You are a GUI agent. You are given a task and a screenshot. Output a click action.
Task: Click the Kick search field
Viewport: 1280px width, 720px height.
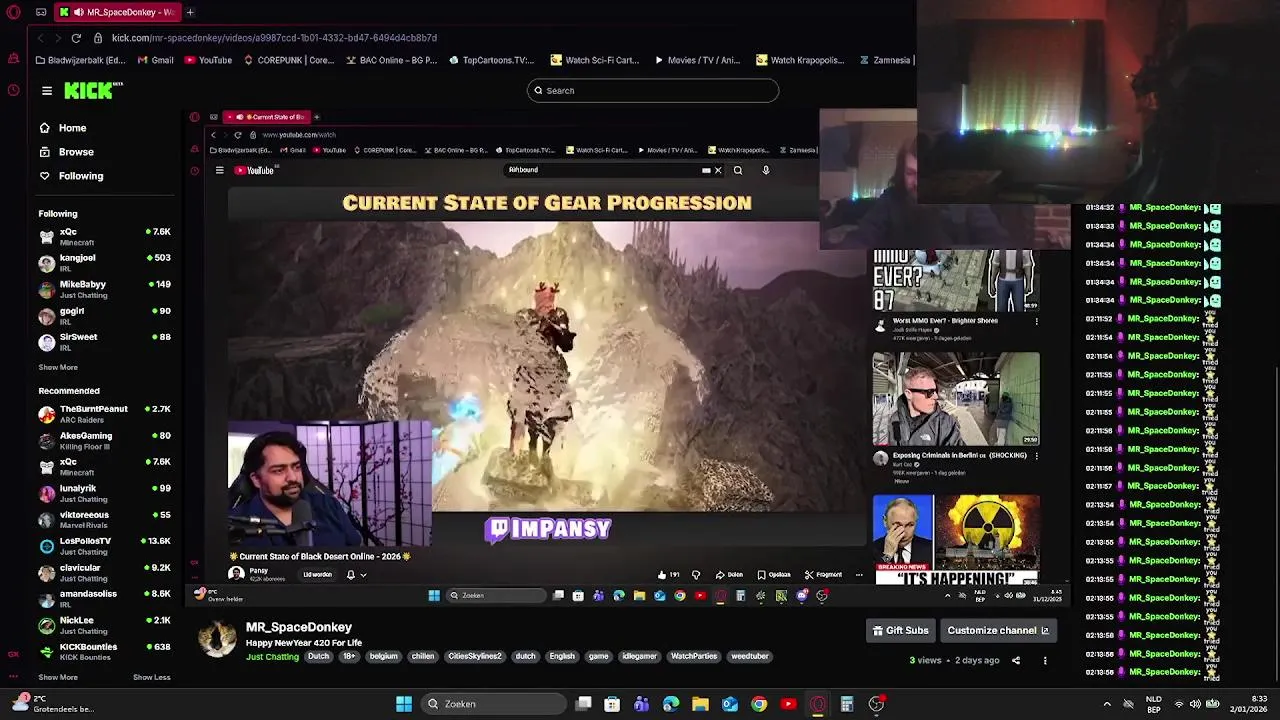point(653,90)
